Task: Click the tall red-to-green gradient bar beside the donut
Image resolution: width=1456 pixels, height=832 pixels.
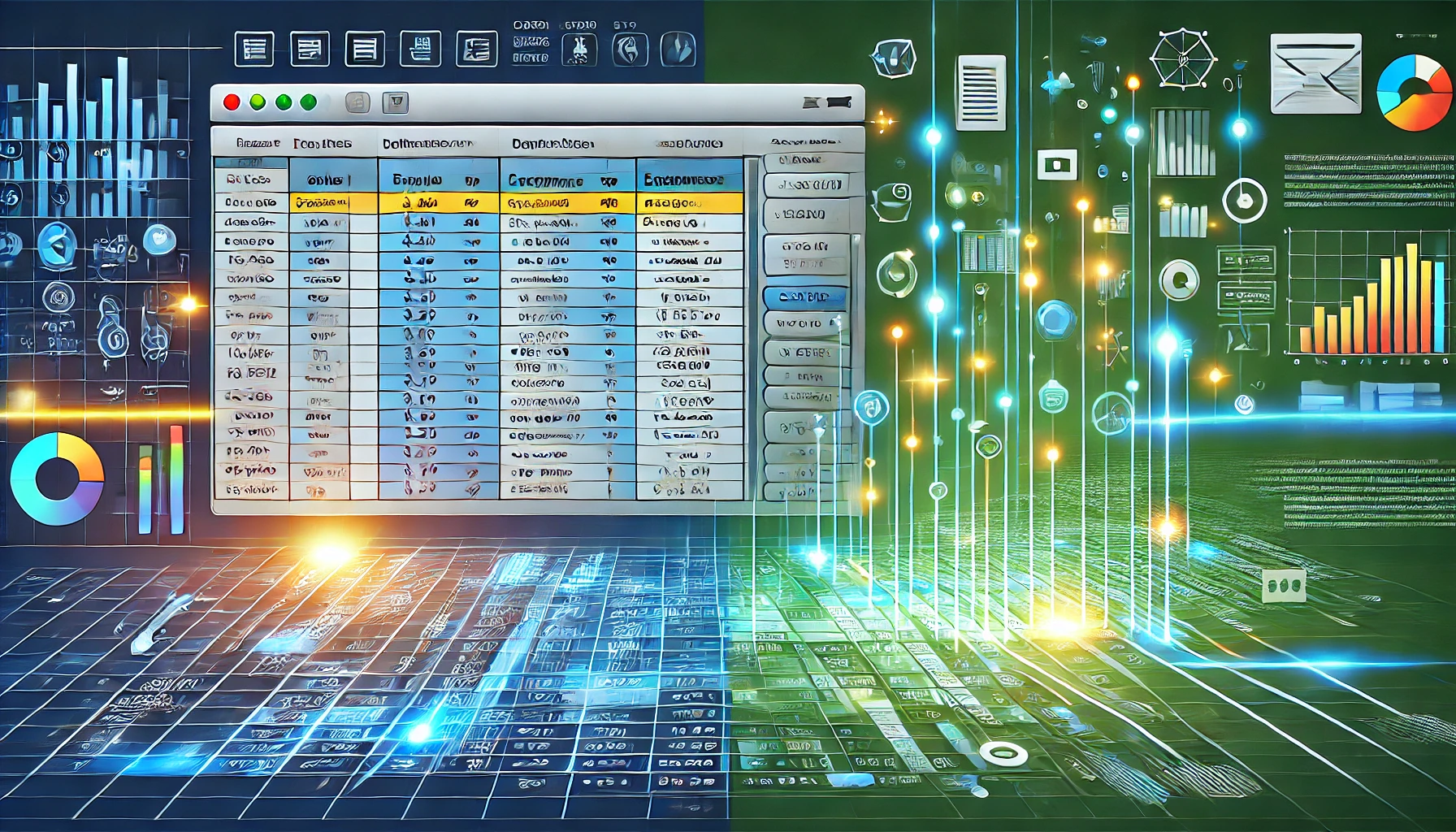Action: pos(177,479)
